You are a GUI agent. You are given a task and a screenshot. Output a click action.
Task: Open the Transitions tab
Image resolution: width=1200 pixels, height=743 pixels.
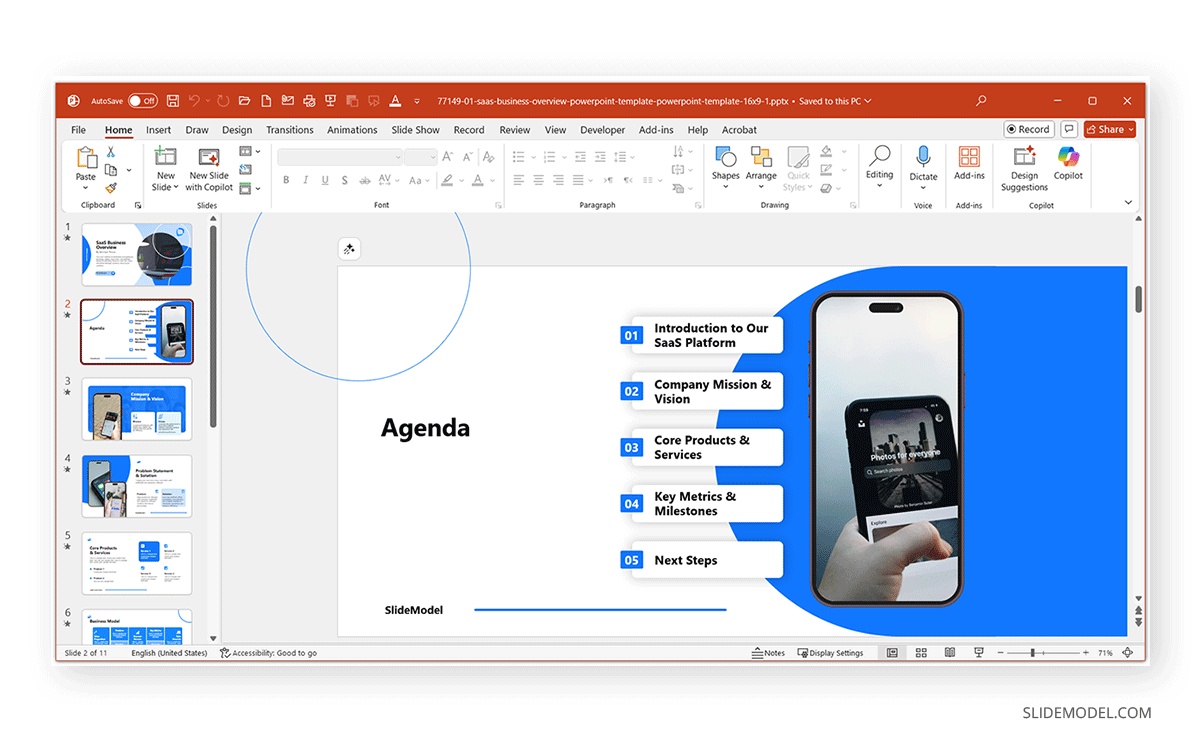289,130
